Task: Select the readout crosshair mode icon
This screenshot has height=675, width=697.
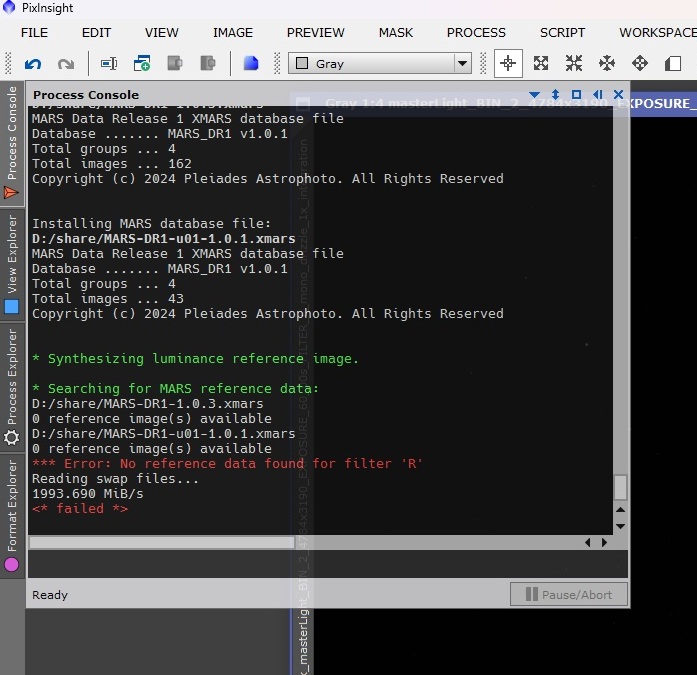Action: click(x=508, y=64)
